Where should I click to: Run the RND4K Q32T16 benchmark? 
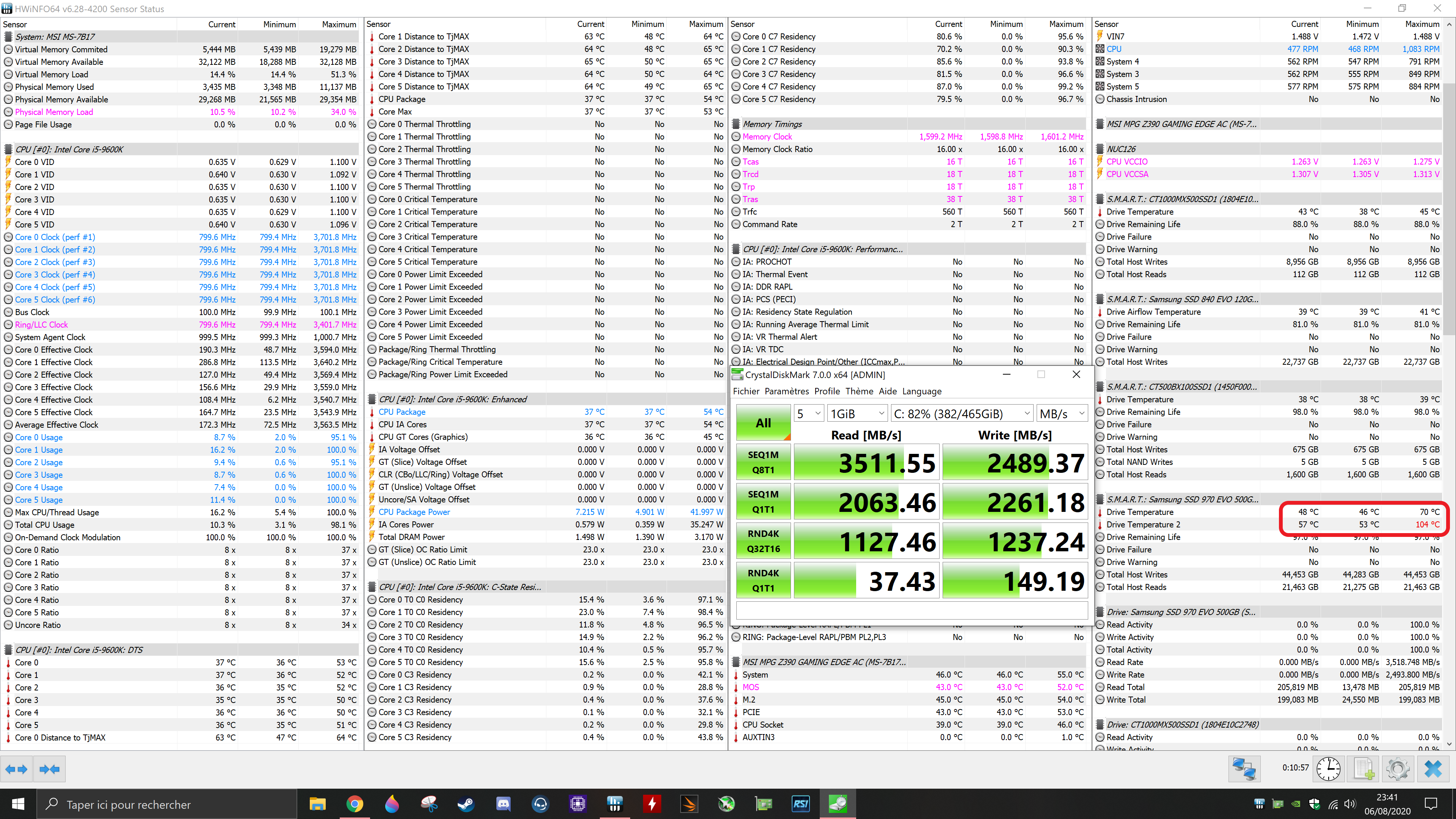click(763, 541)
